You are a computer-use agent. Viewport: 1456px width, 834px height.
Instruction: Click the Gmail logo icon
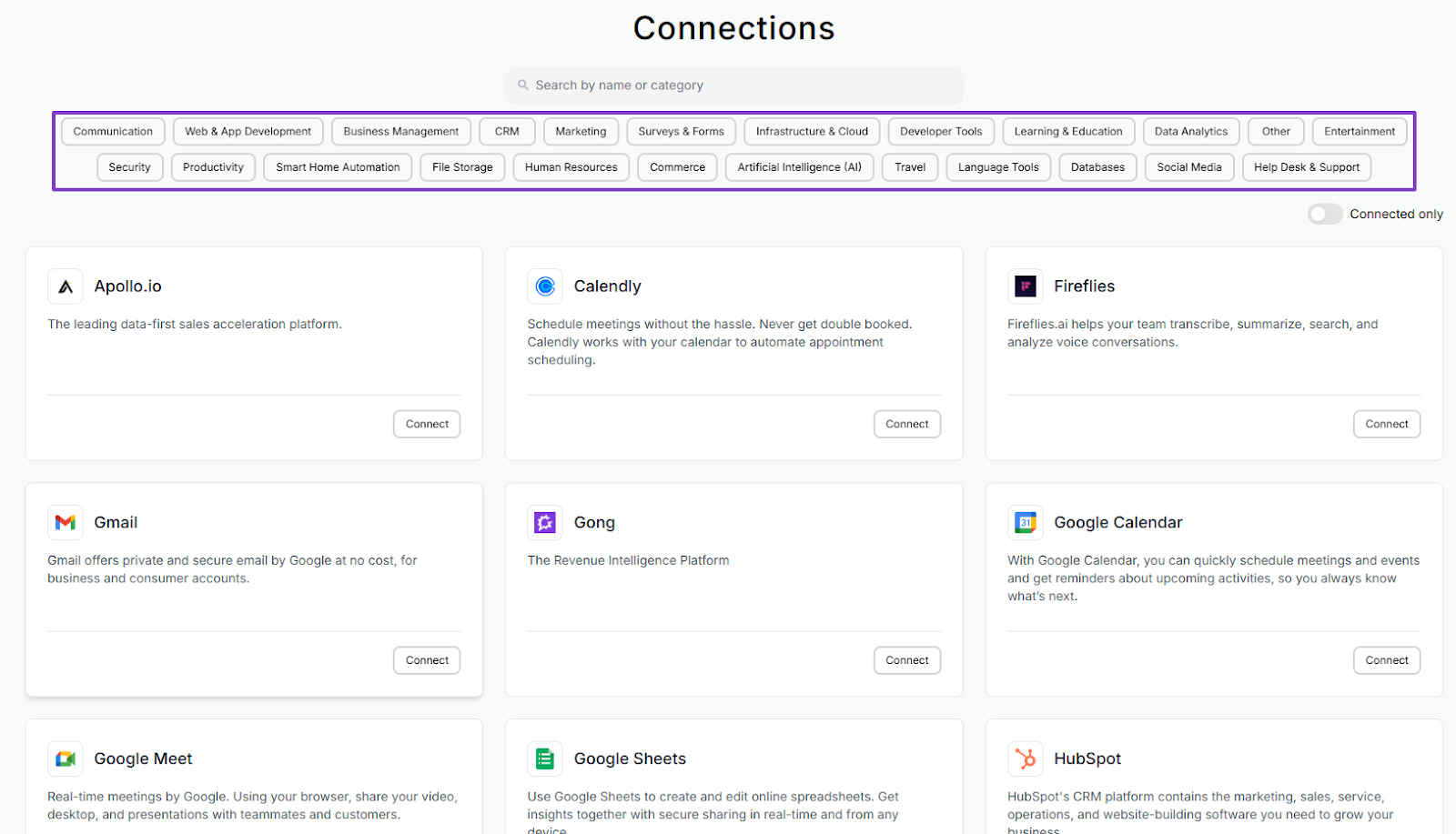point(66,523)
